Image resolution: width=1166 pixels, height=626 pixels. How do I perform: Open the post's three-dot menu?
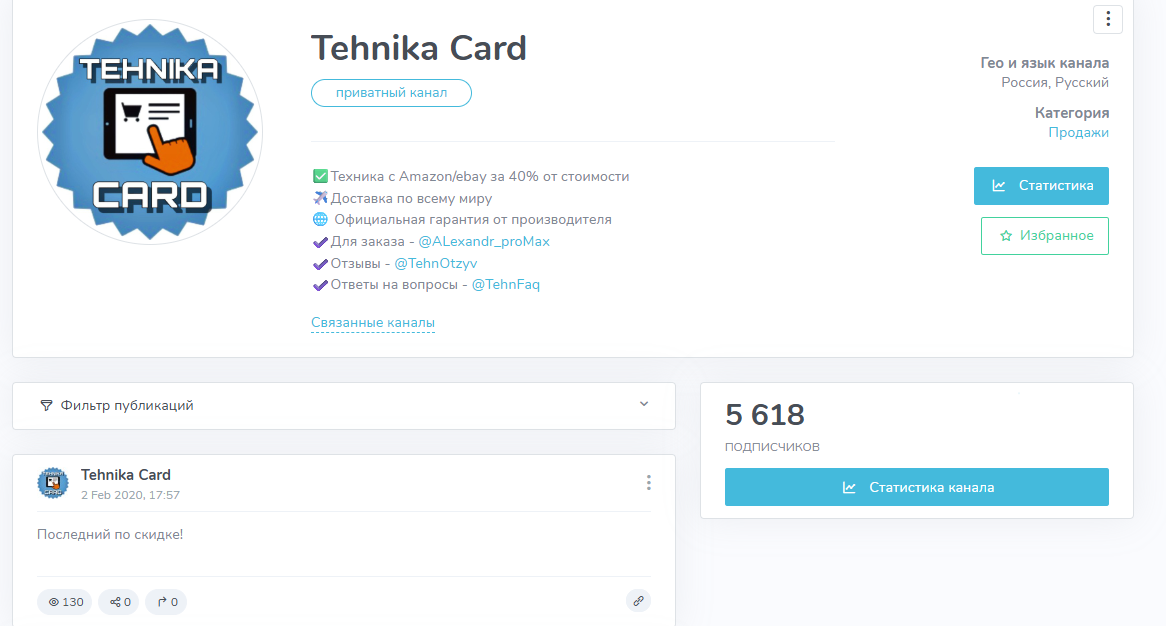coord(648,483)
